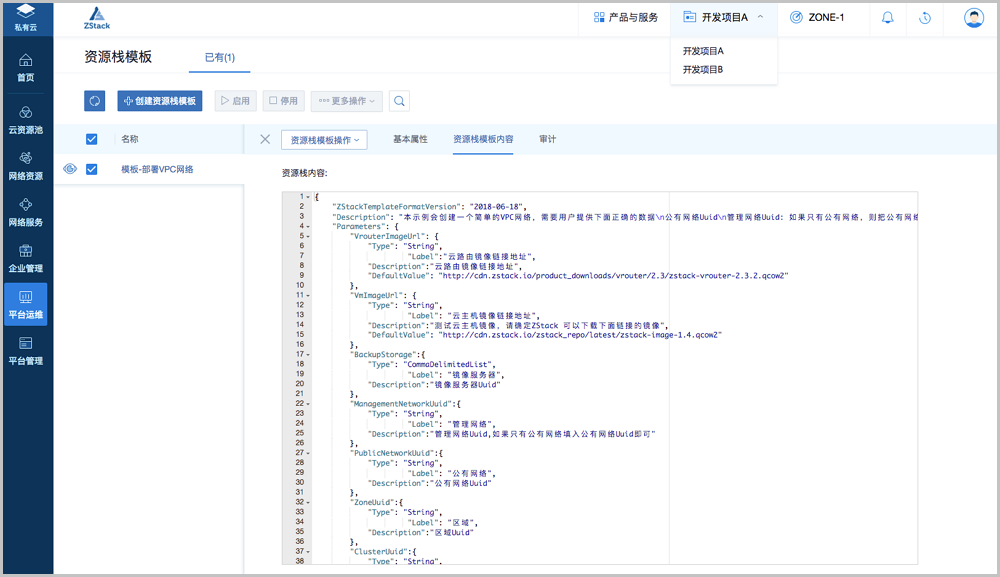The width and height of the screenshot is (1000, 577).
Task: Expand the 资源栈模板操作 dropdown
Action: [x=324, y=140]
